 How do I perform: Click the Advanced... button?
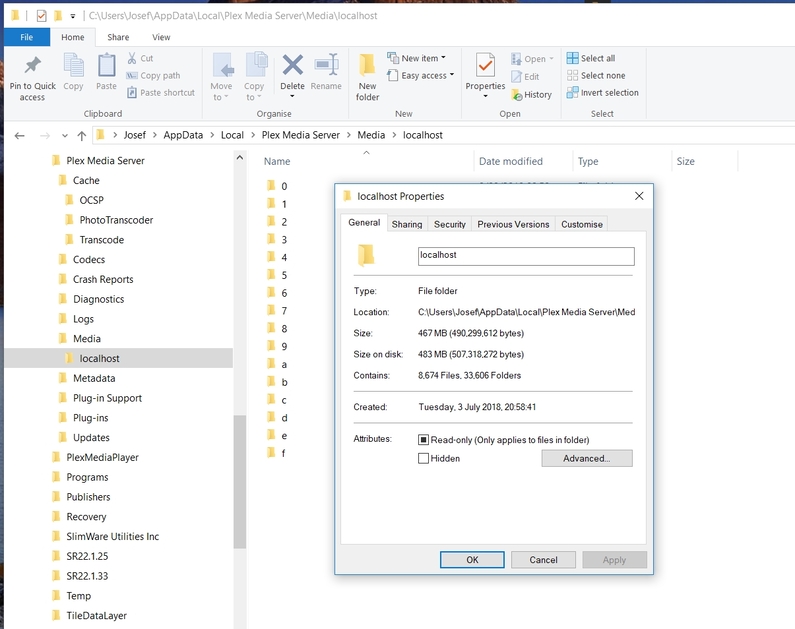click(586, 458)
